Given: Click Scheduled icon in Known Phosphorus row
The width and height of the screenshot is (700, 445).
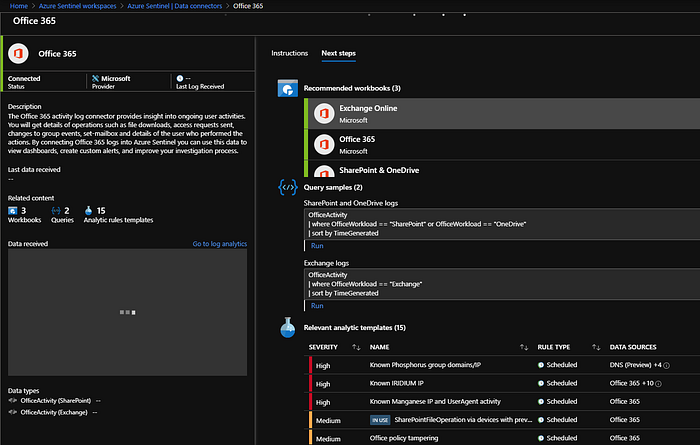Looking at the screenshot, I should pyautogui.click(x=541, y=365).
